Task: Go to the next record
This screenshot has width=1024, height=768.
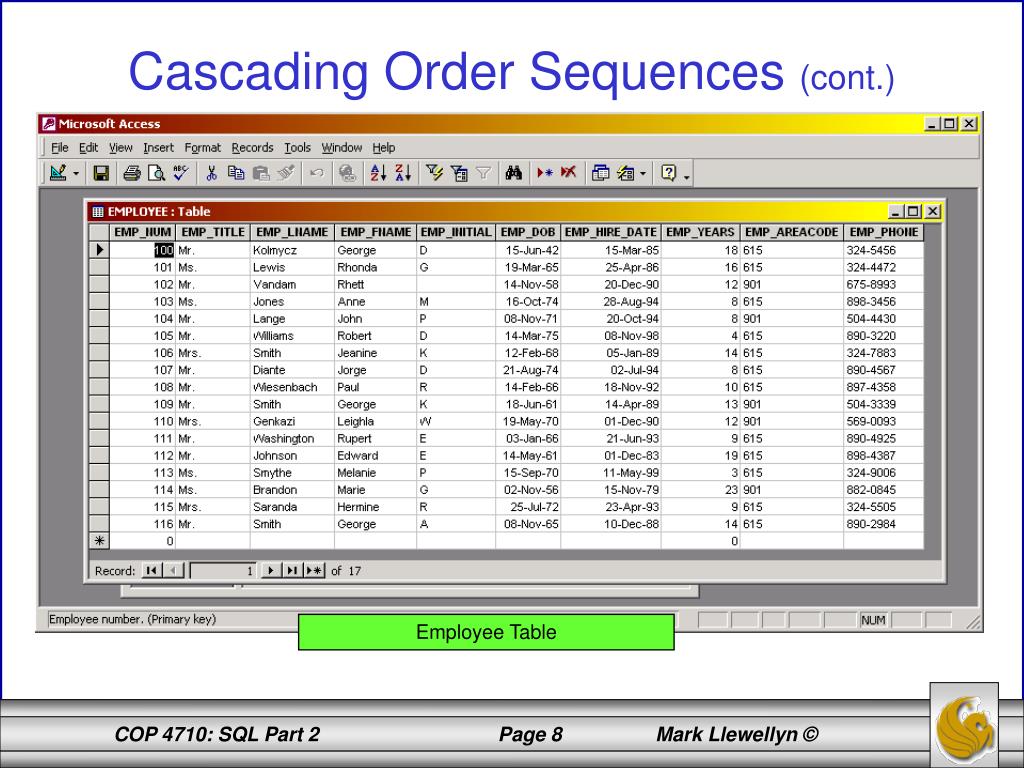Action: pyautogui.click(x=270, y=571)
